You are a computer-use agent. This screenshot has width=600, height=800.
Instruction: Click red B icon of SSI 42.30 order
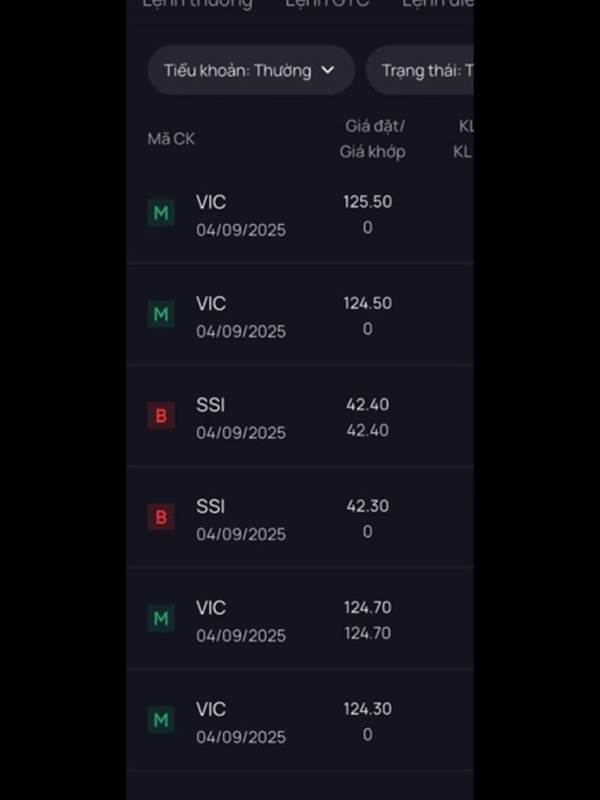point(161,517)
